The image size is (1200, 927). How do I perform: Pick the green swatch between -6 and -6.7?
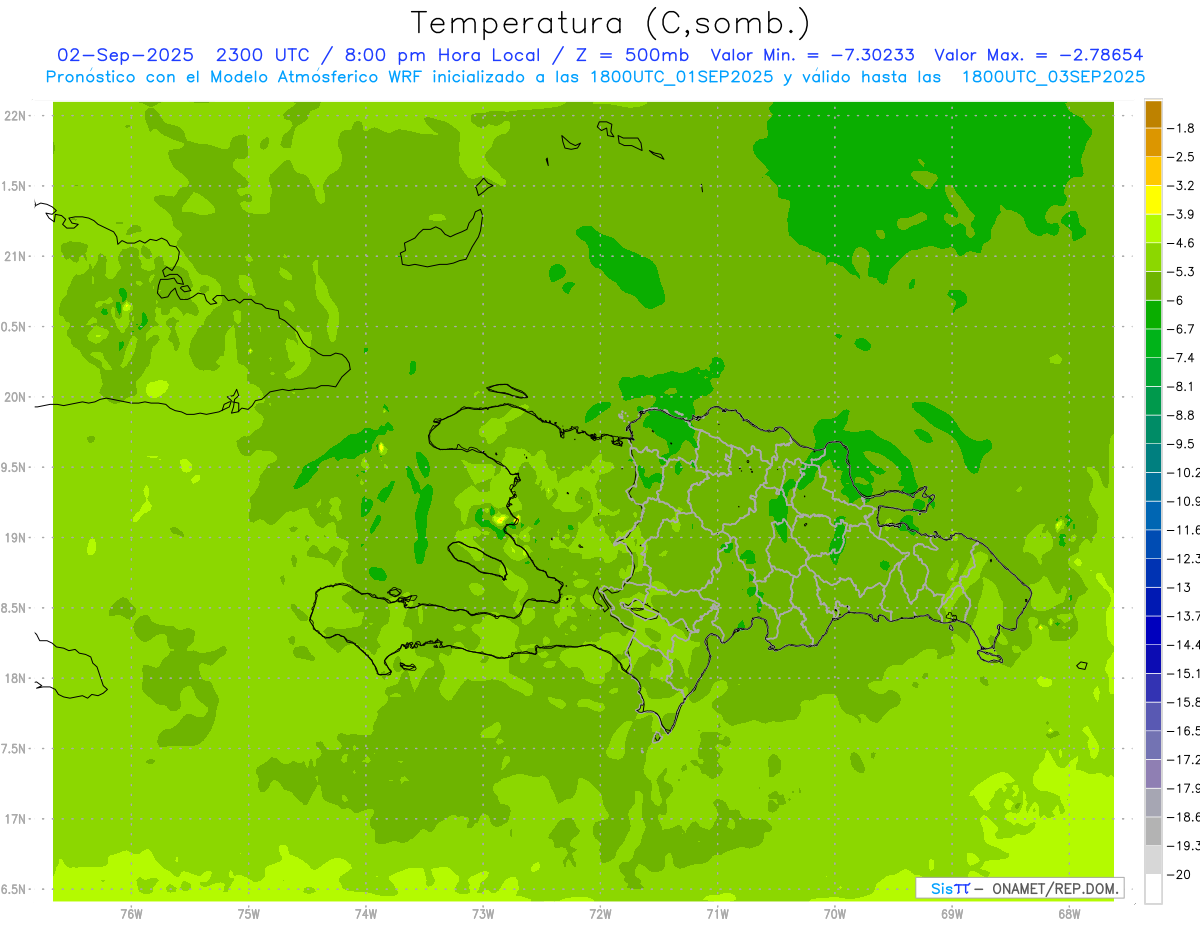(1153, 315)
